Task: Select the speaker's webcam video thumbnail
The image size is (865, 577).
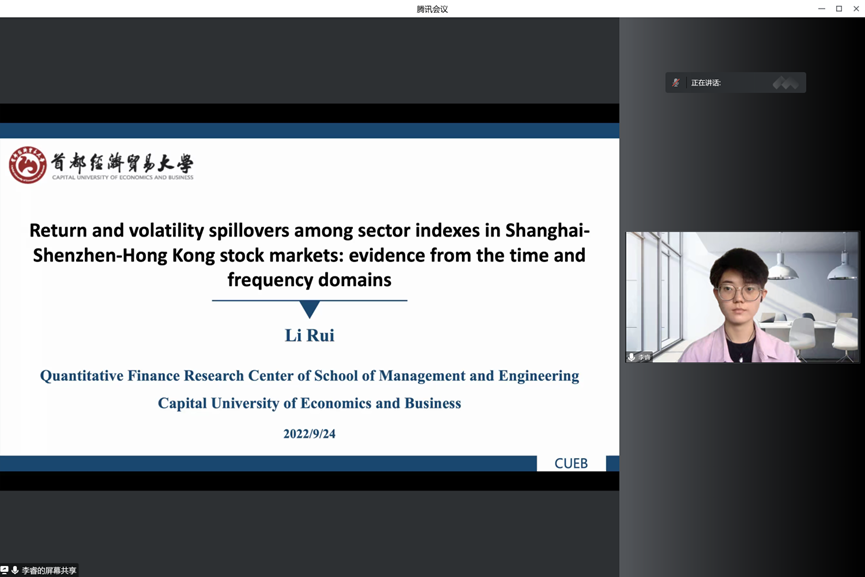Action: pyautogui.click(x=742, y=297)
